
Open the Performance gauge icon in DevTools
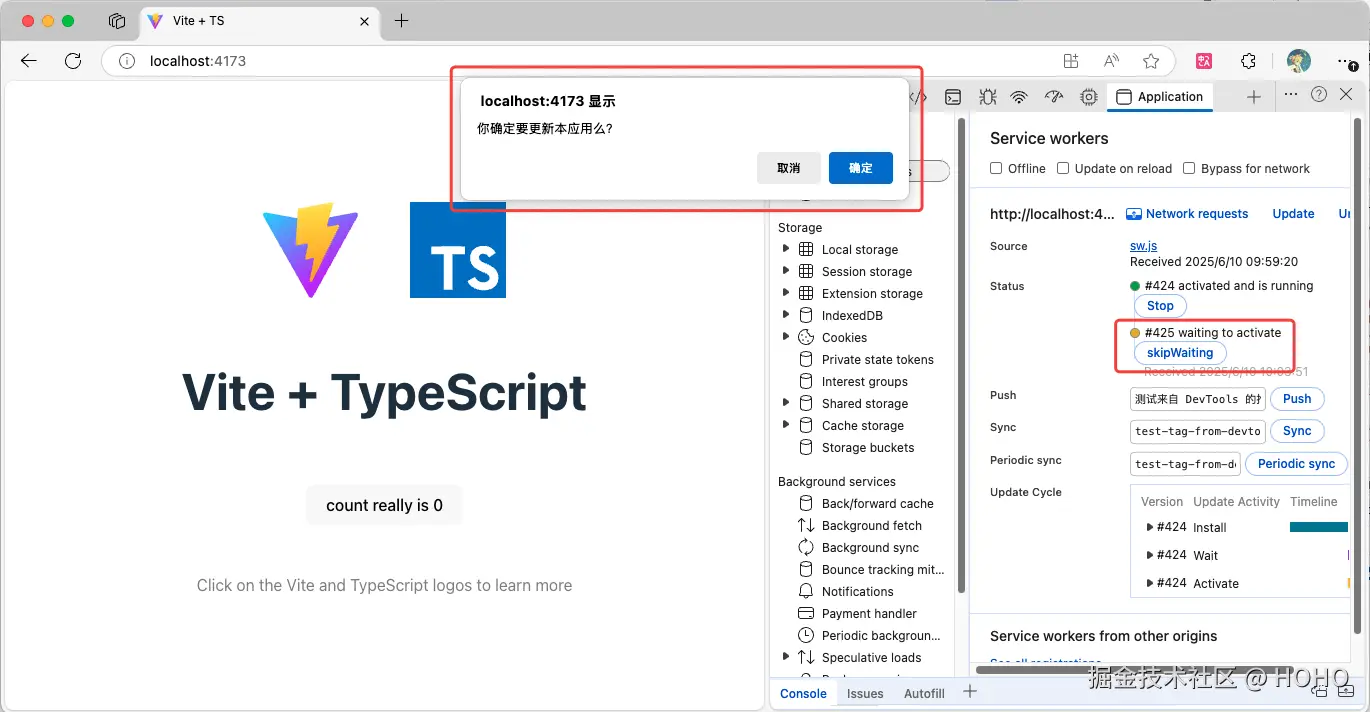(x=1054, y=97)
